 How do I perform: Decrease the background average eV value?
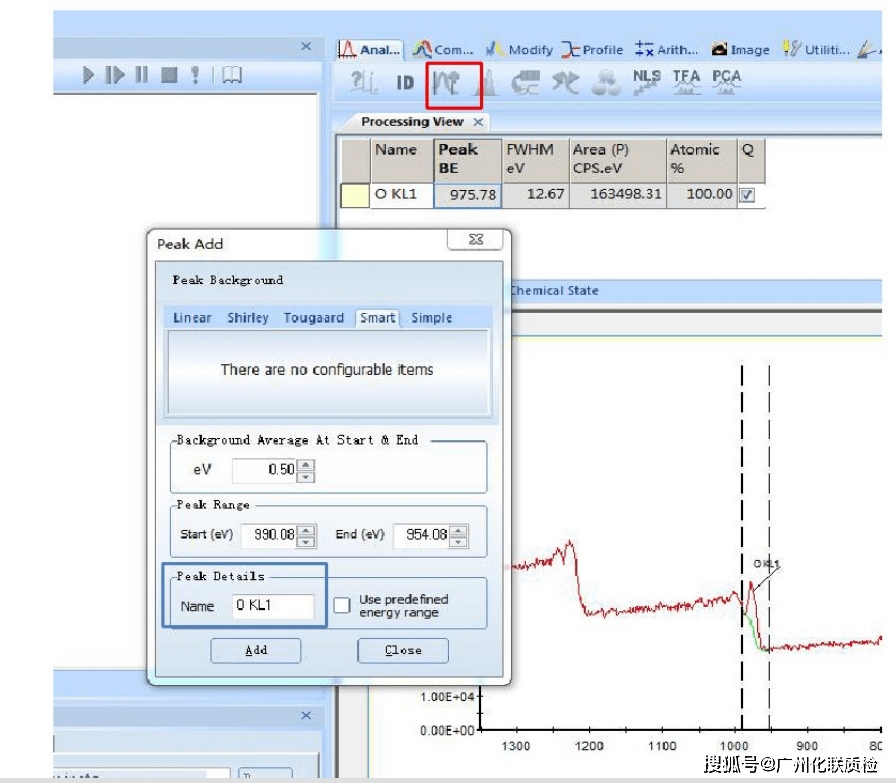306,476
